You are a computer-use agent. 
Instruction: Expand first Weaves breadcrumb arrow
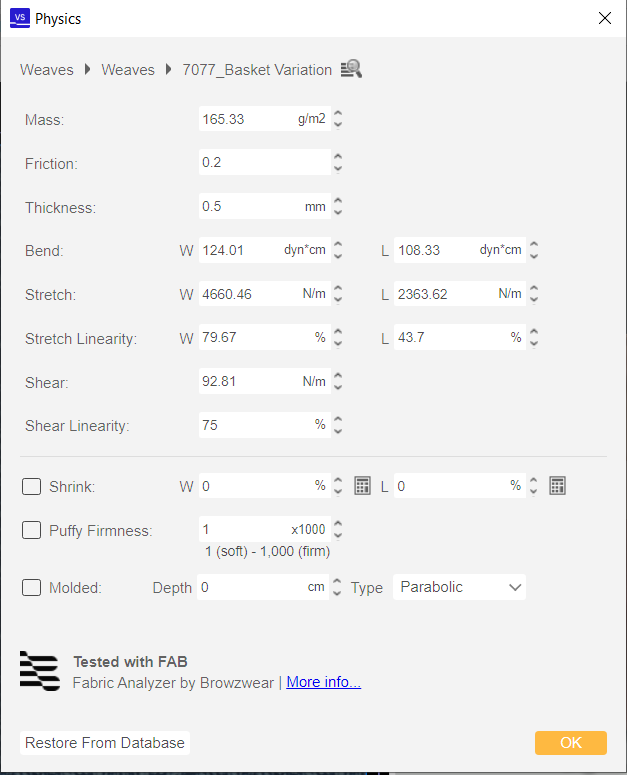click(87, 69)
